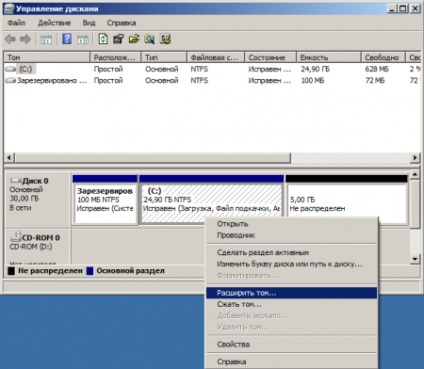Open the Справка menu in menu bar
The height and width of the screenshot is (369, 424).
tap(121, 23)
